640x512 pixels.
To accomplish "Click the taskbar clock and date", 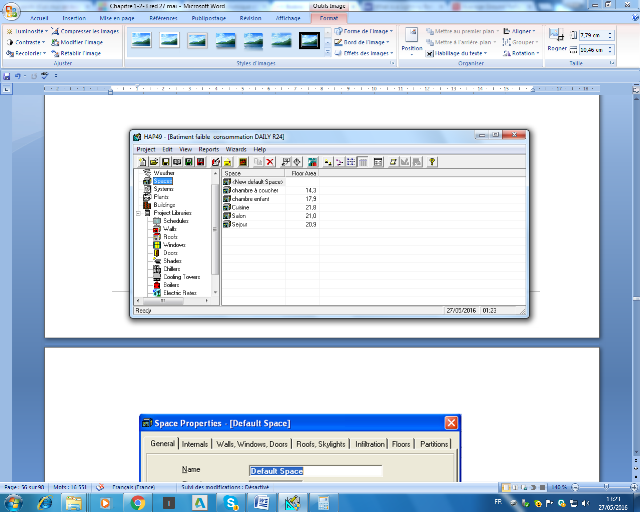I will point(613,503).
